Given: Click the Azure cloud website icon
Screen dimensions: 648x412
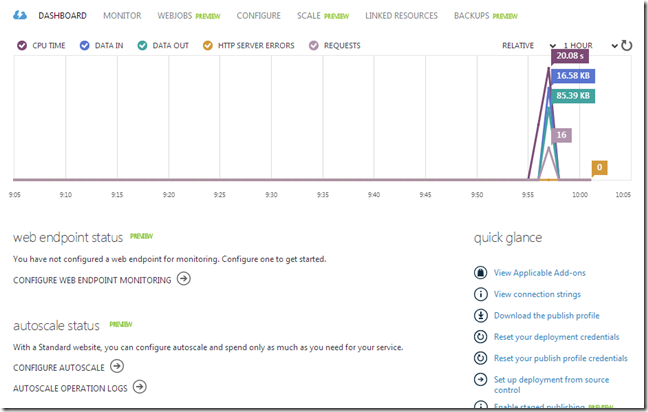Looking at the screenshot, I should (x=20, y=15).
